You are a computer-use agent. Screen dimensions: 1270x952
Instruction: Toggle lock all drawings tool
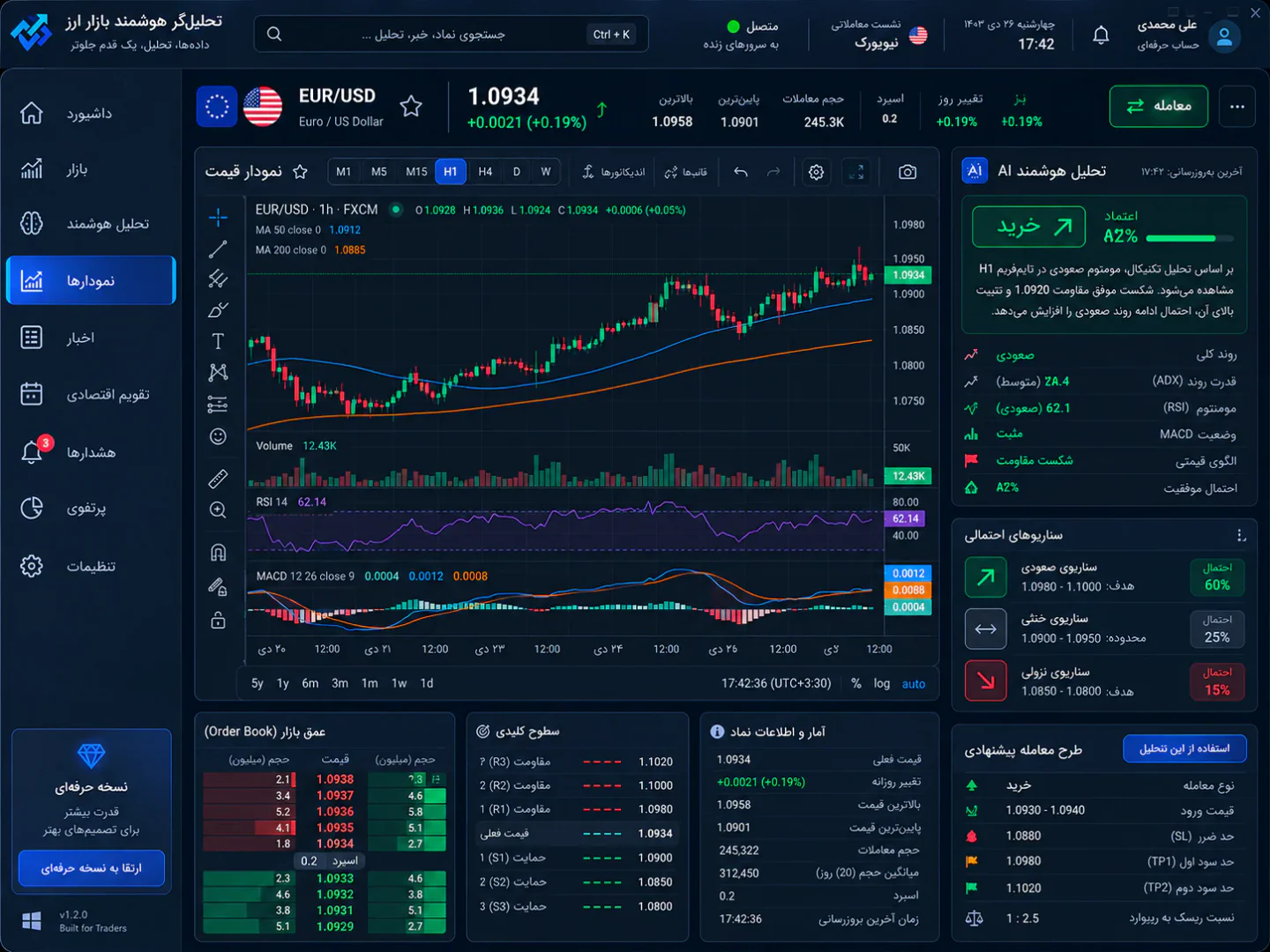pyautogui.click(x=218, y=586)
